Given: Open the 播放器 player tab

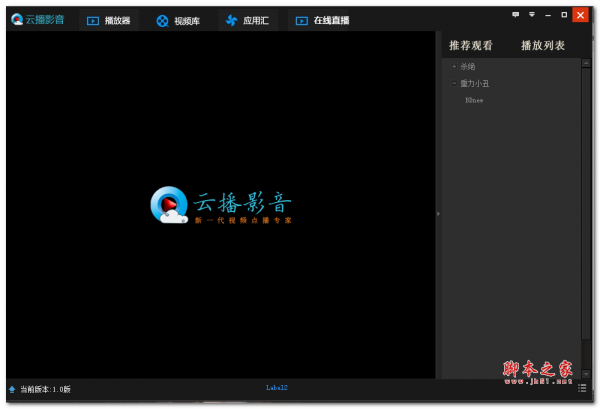Looking at the screenshot, I should [x=108, y=20].
